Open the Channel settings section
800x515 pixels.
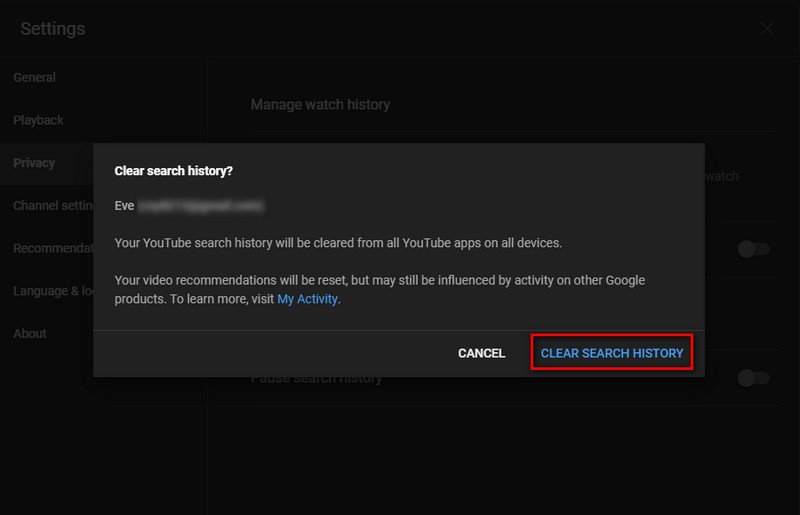53,206
